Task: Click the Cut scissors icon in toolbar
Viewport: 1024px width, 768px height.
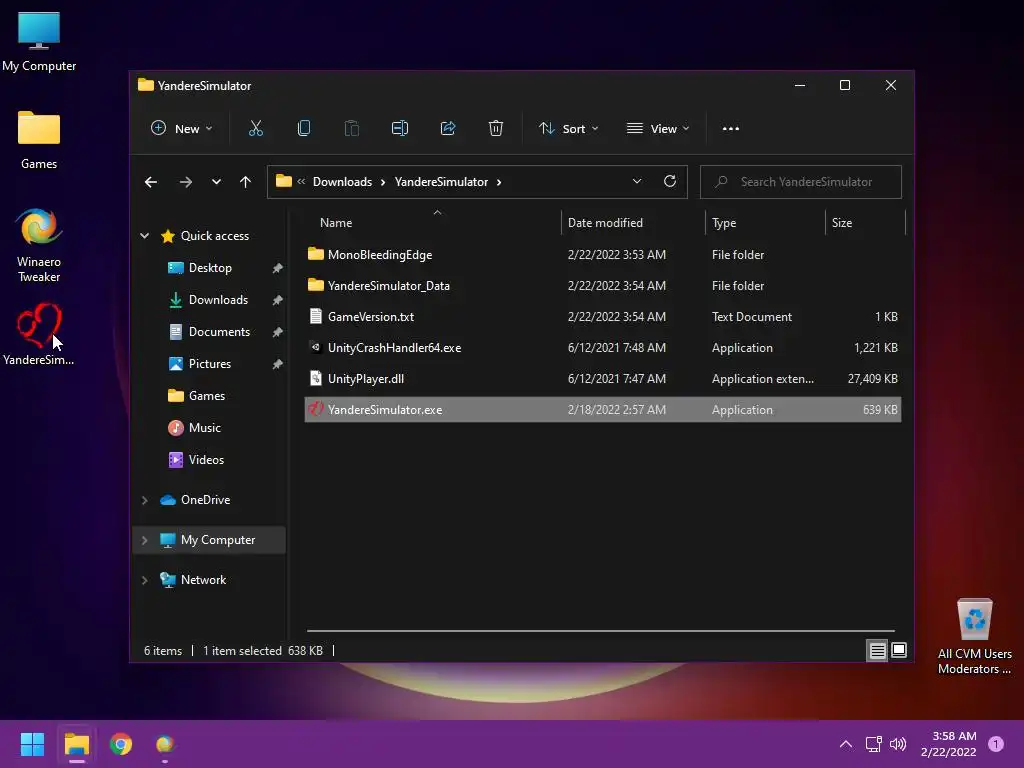Action: point(255,129)
